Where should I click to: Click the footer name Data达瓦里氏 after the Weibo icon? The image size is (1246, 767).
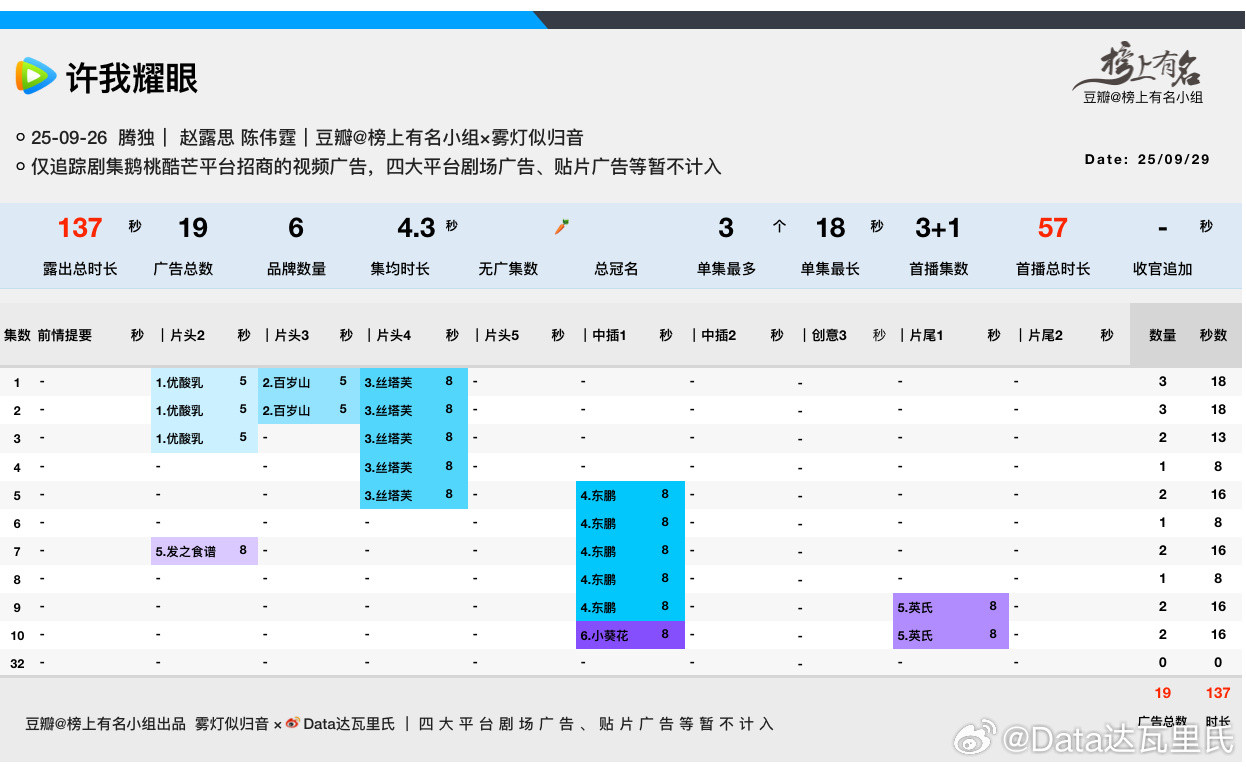(x=349, y=724)
